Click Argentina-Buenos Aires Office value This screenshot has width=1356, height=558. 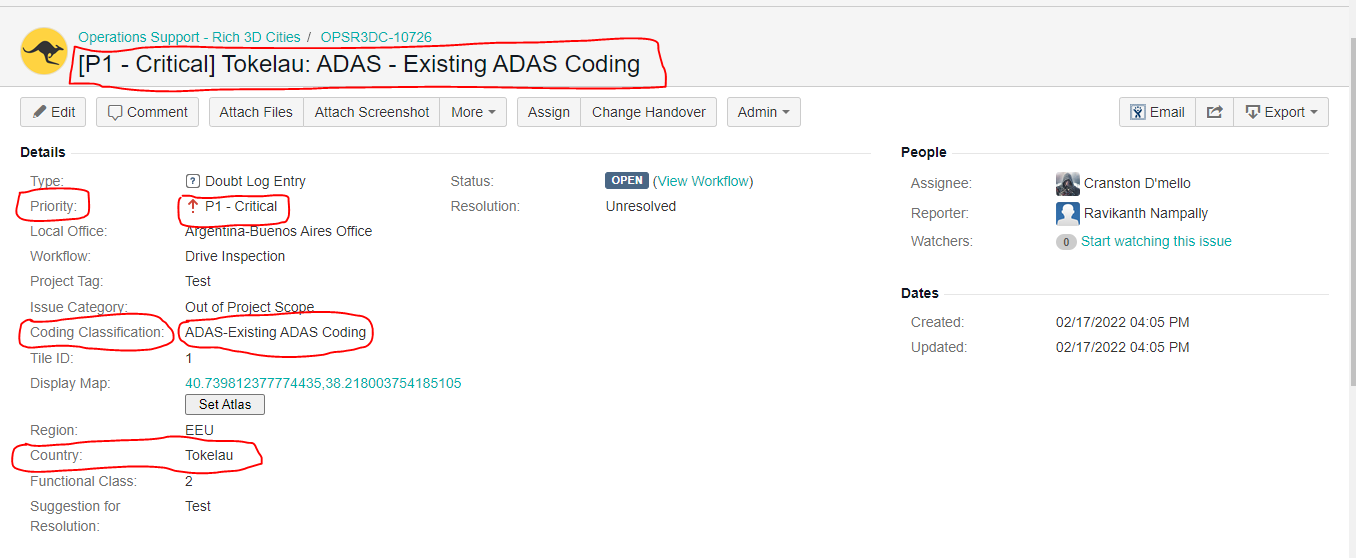point(279,231)
